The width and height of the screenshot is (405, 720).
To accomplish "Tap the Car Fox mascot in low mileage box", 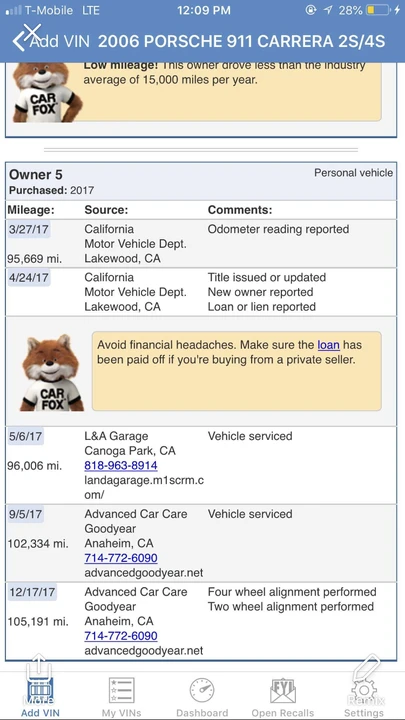I will pos(47,92).
